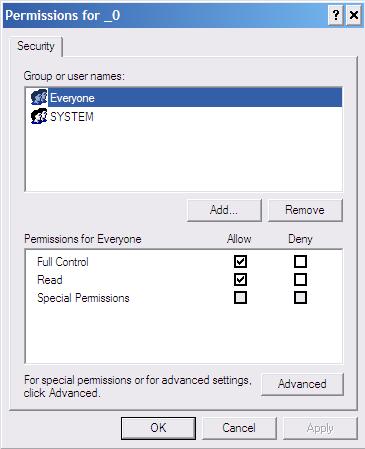Click empty area of user names list
Viewport: 365px width, 449px height.
click(x=184, y=158)
